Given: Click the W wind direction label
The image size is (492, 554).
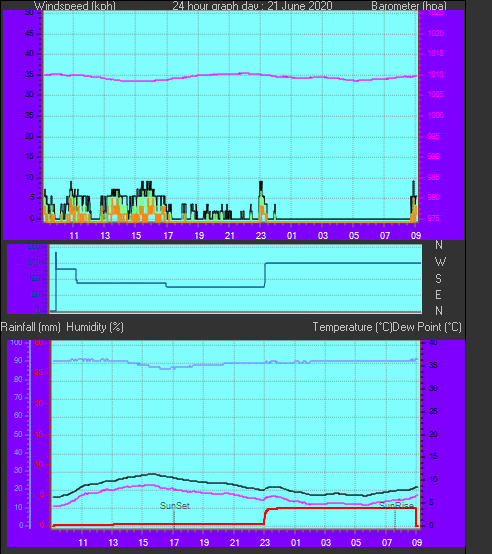Looking at the screenshot, I should 440,262.
